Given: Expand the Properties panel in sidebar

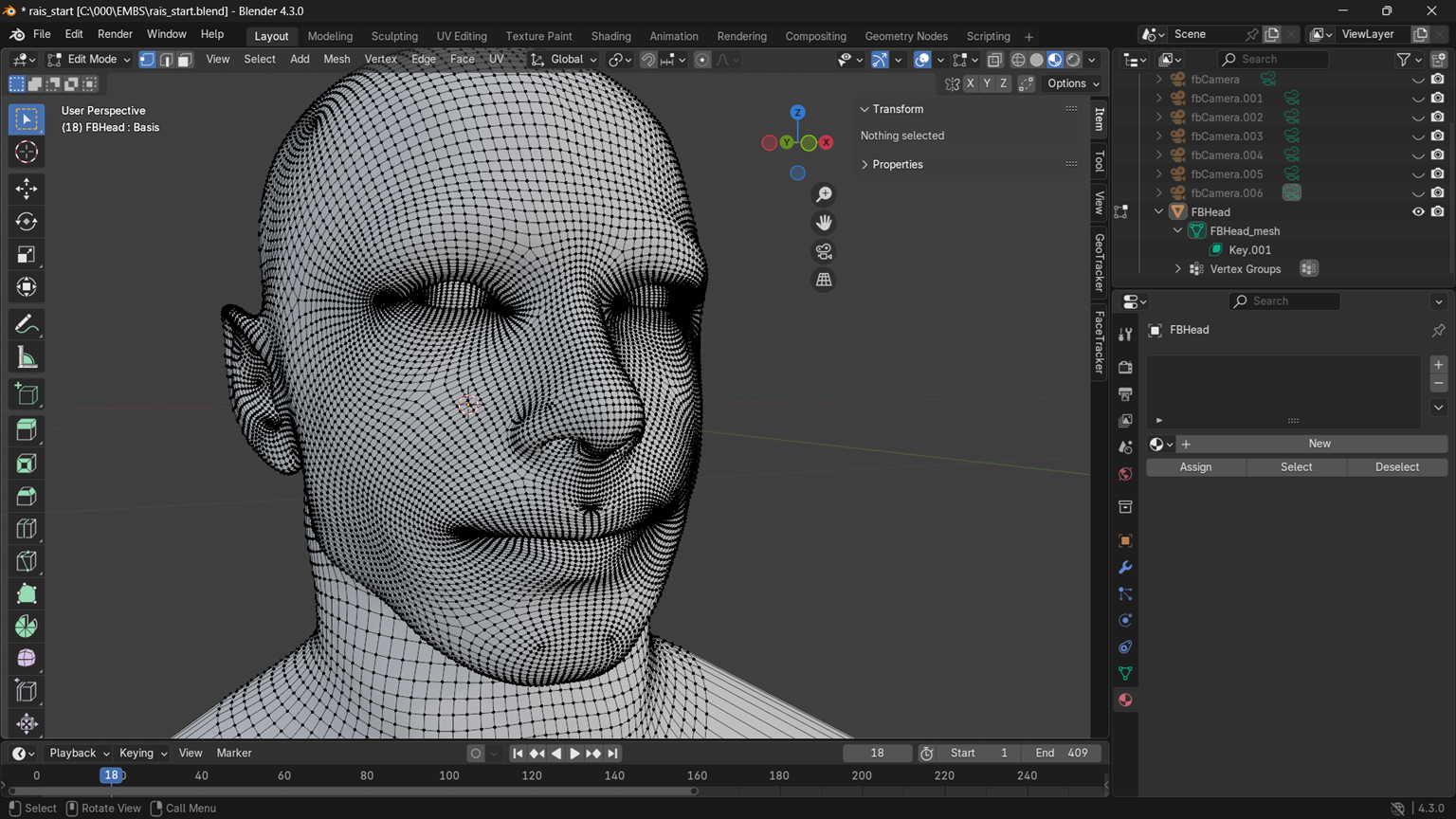Looking at the screenshot, I should [x=897, y=165].
